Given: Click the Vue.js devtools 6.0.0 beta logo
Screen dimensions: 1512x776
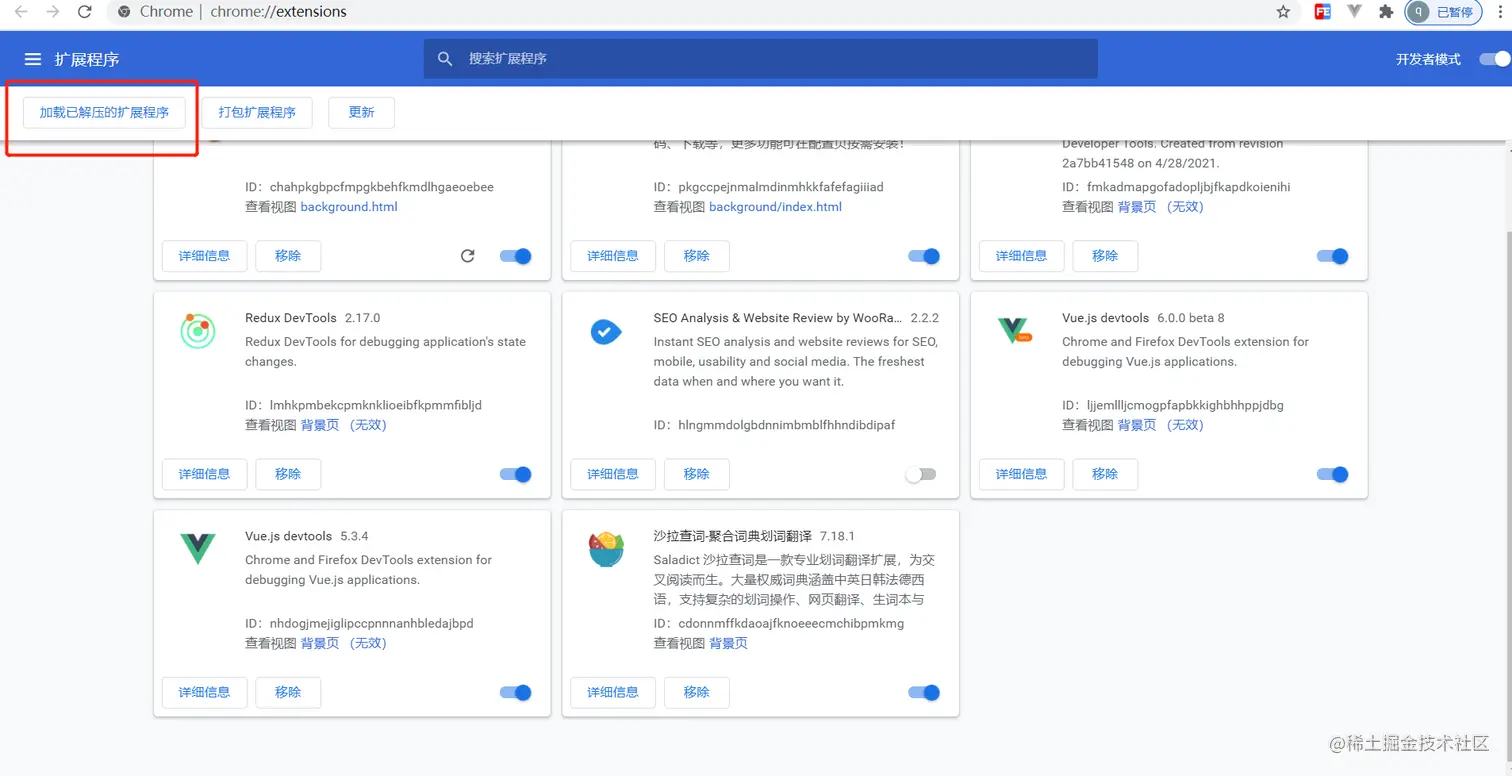Looking at the screenshot, I should coord(1015,330).
